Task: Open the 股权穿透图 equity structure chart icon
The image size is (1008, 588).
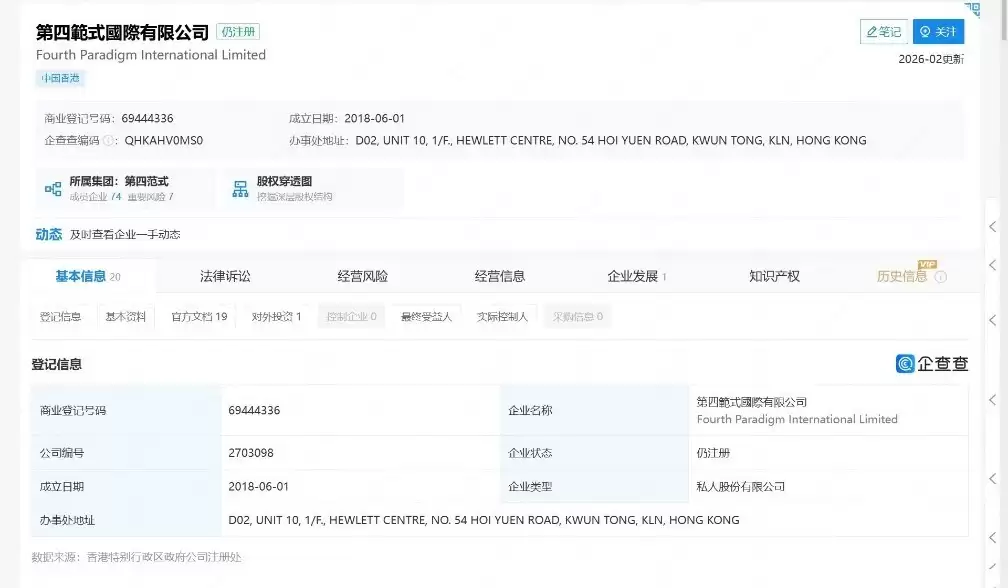Action: 240,187
